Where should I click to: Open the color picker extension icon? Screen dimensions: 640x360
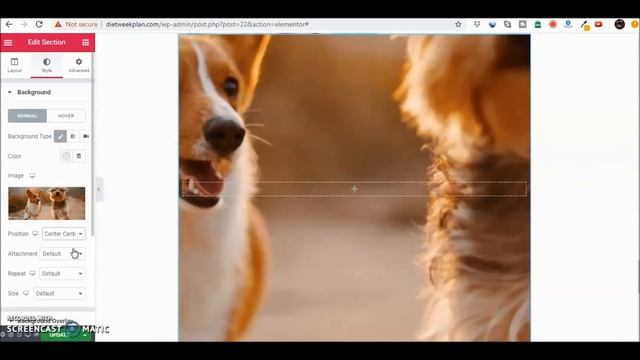pyautogui.click(x=585, y=25)
